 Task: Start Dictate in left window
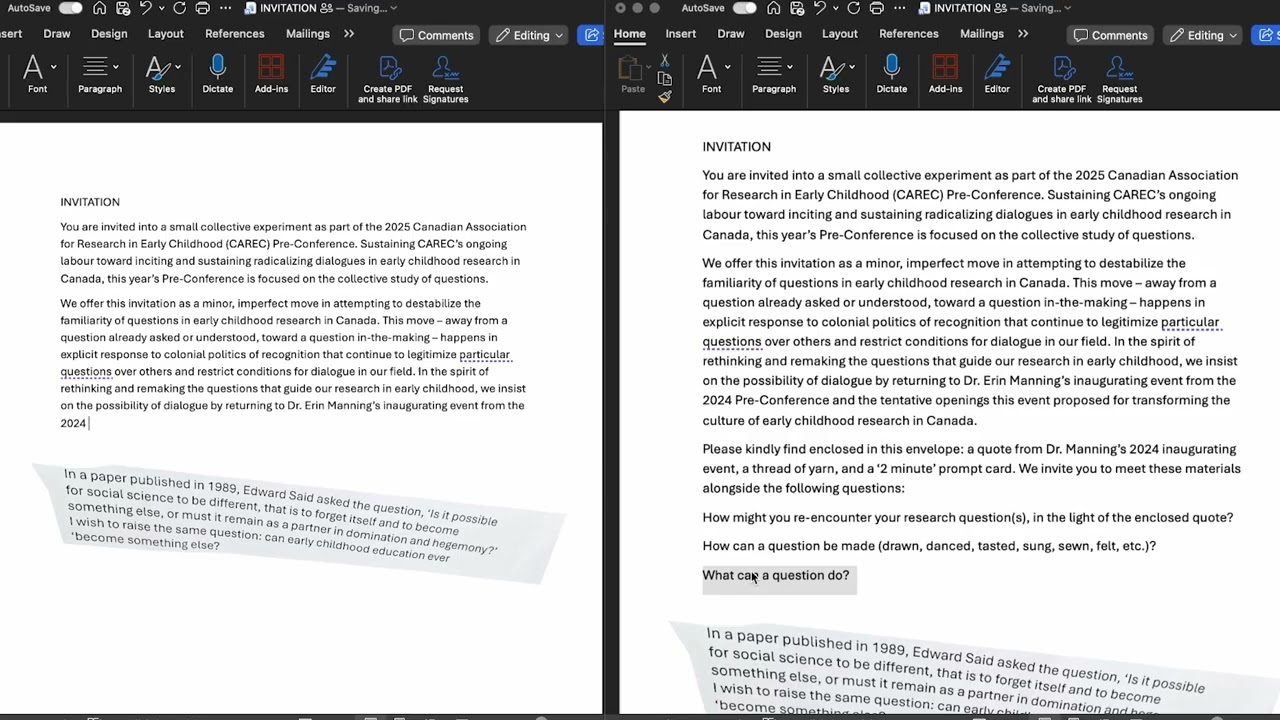click(x=218, y=75)
